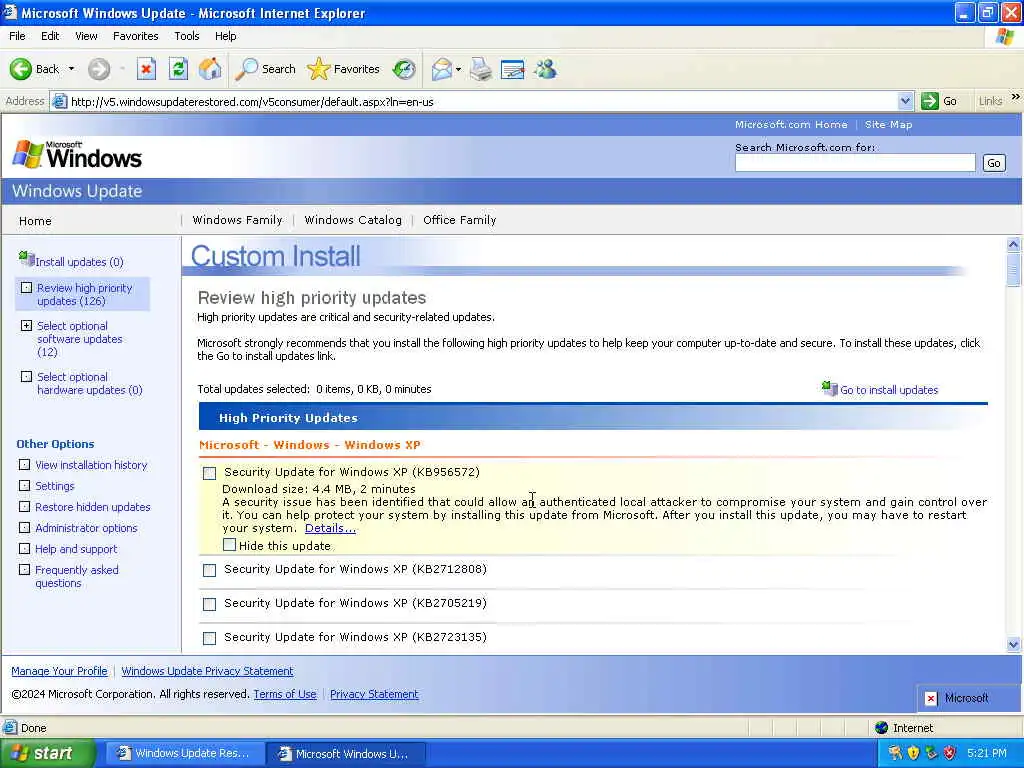Collapse the Review high priority updates box
The image size is (1024, 768).
point(26,287)
